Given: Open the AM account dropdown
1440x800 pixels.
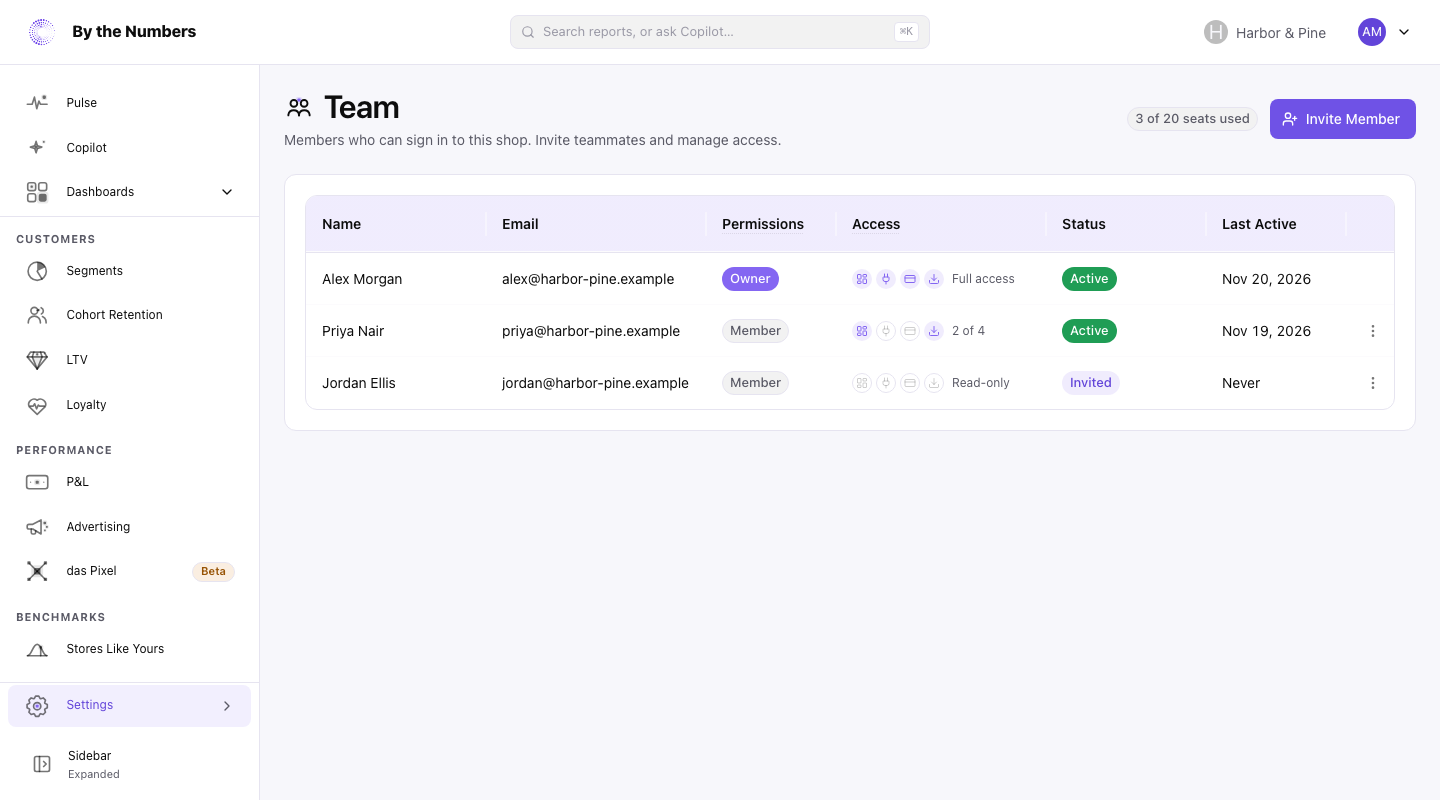Looking at the screenshot, I should pos(1384,32).
